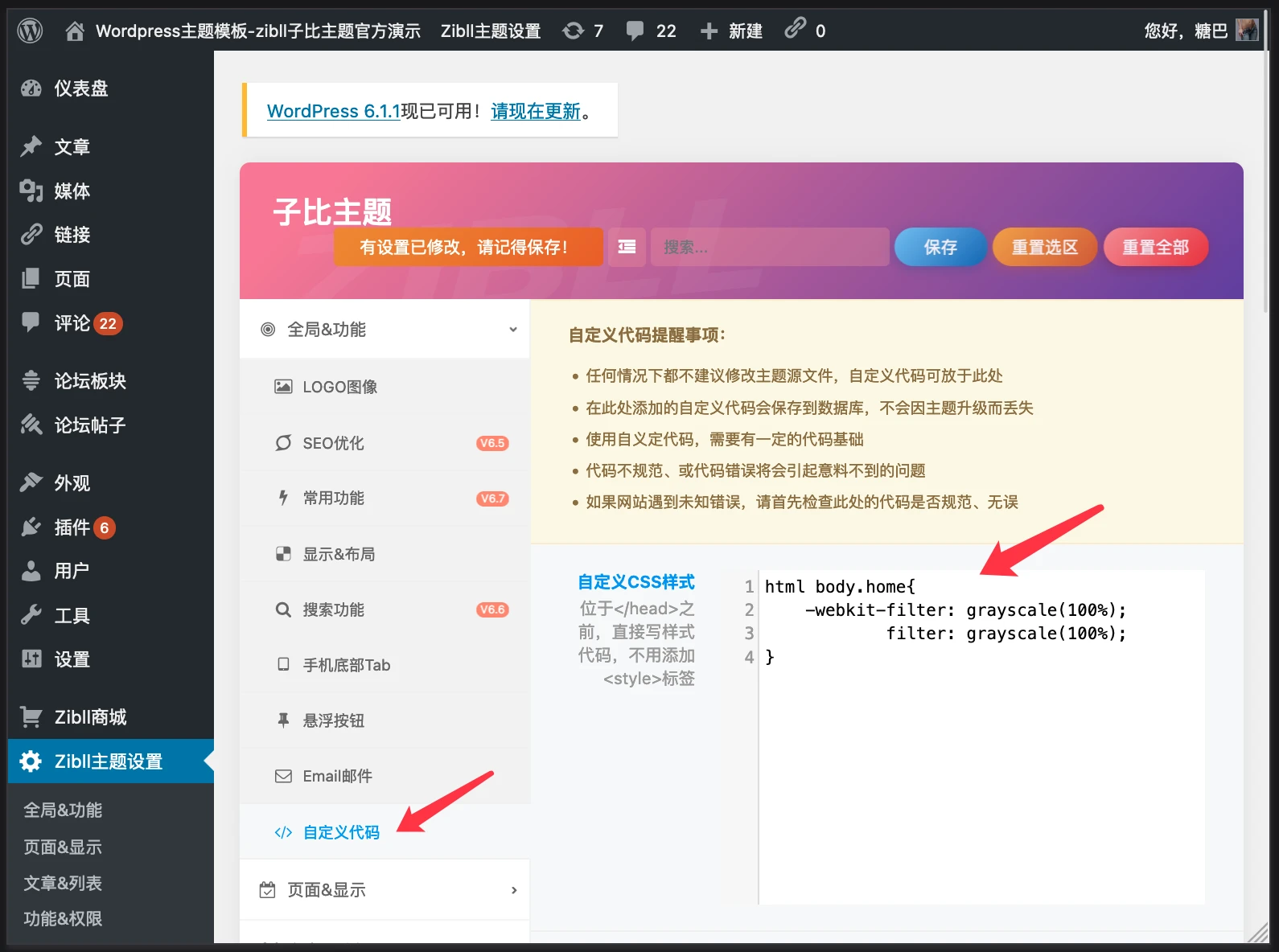Click the 您好，糖巴 greeting

coord(1186,31)
